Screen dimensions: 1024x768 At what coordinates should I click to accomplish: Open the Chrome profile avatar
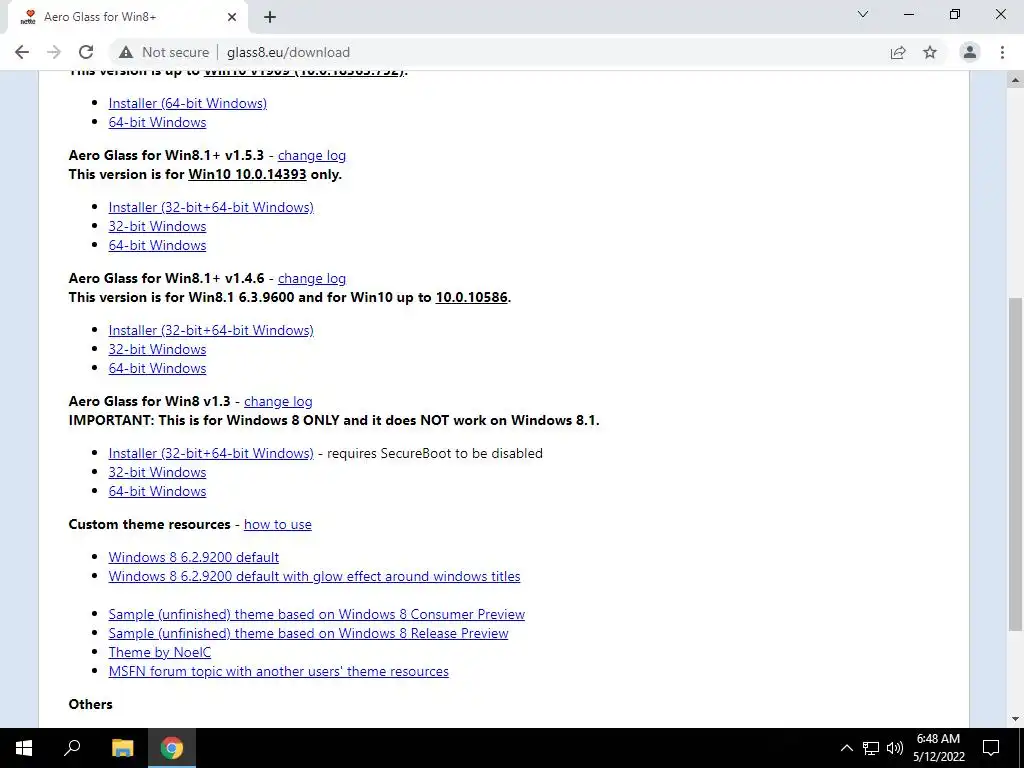[x=970, y=52]
